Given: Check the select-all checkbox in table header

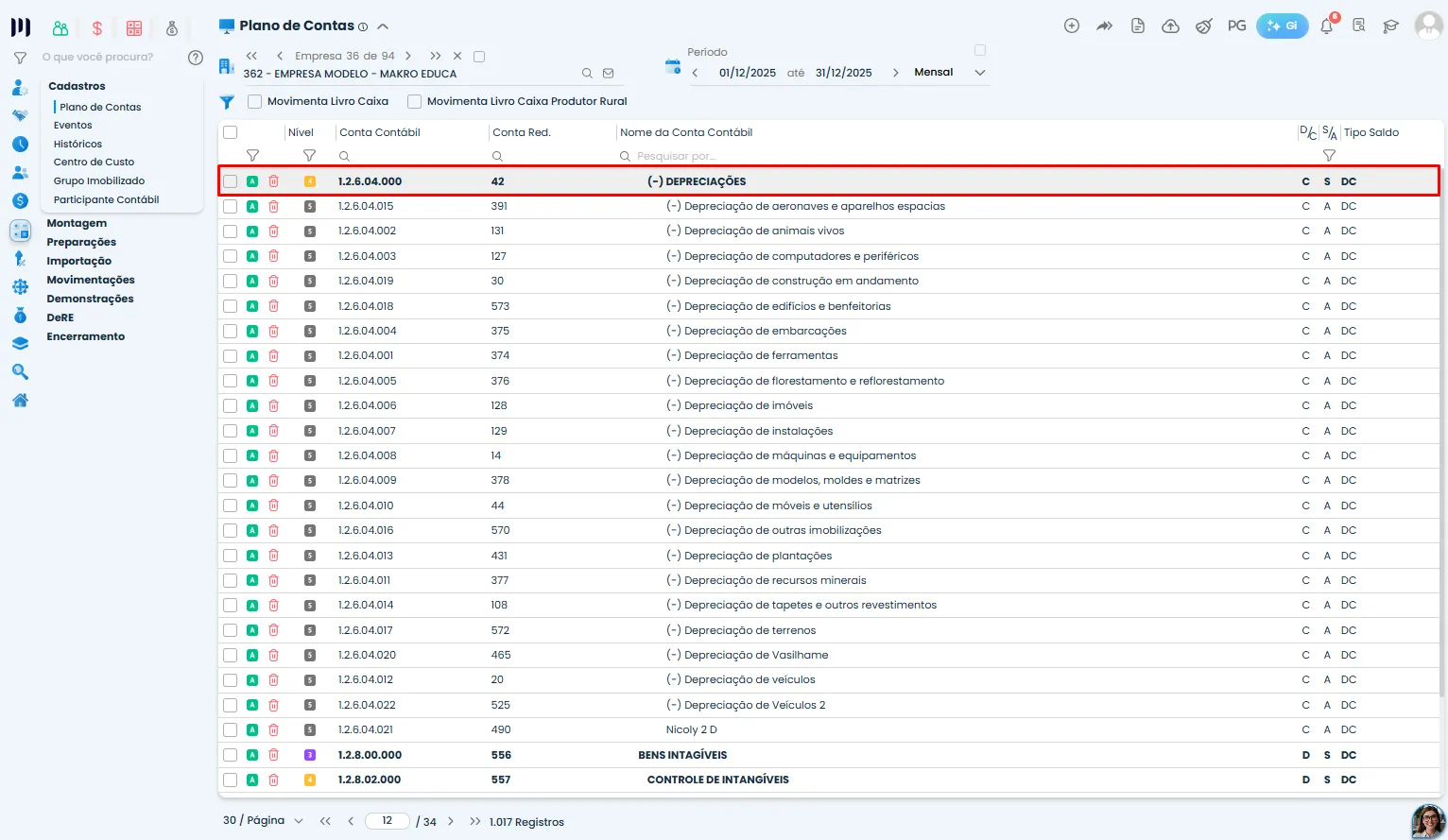Looking at the screenshot, I should tap(231, 132).
